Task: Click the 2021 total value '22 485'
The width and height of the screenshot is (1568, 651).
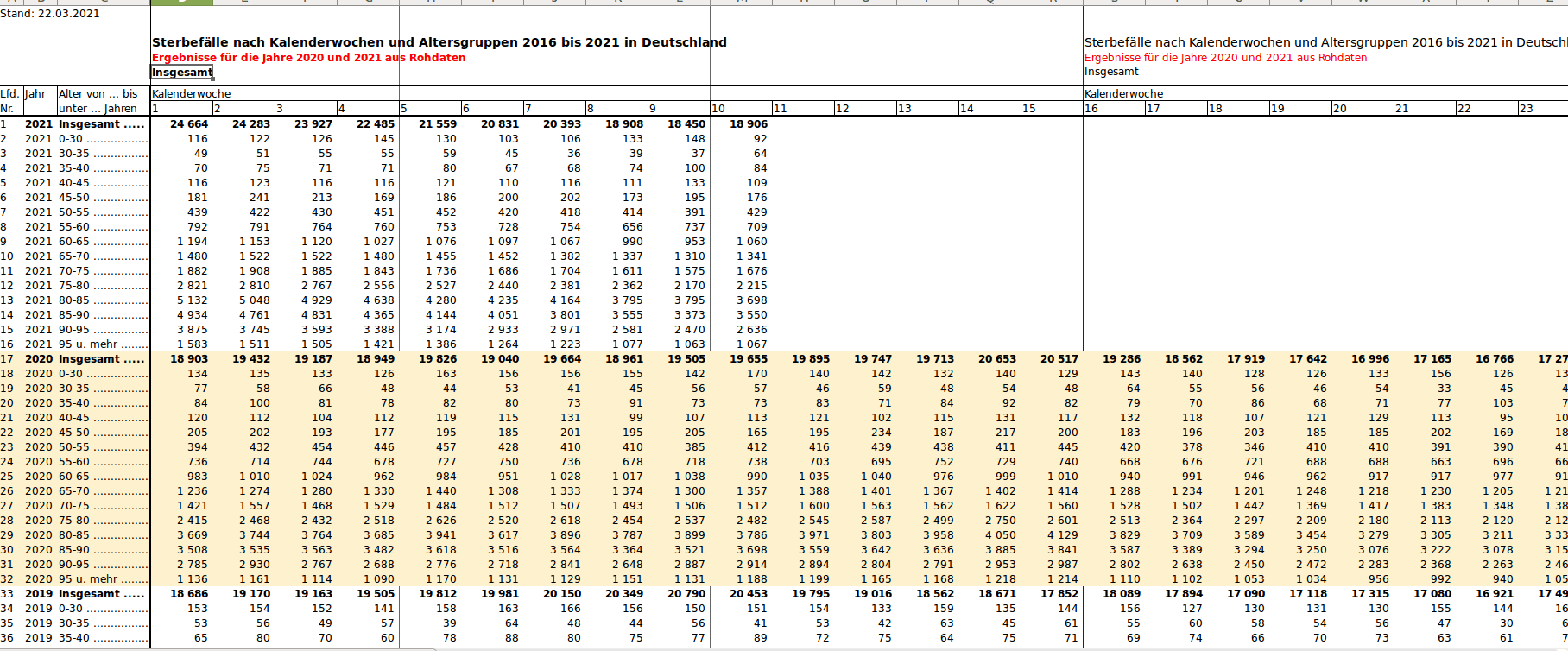Action: click(376, 124)
